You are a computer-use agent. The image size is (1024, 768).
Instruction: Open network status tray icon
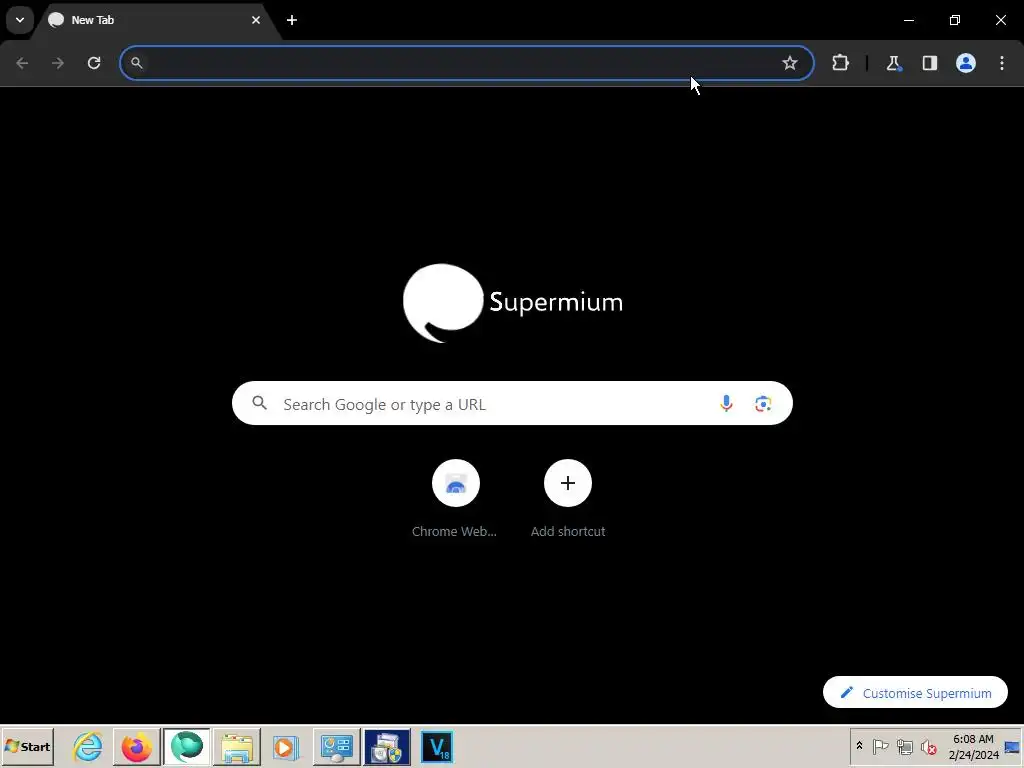pyautogui.click(x=904, y=746)
